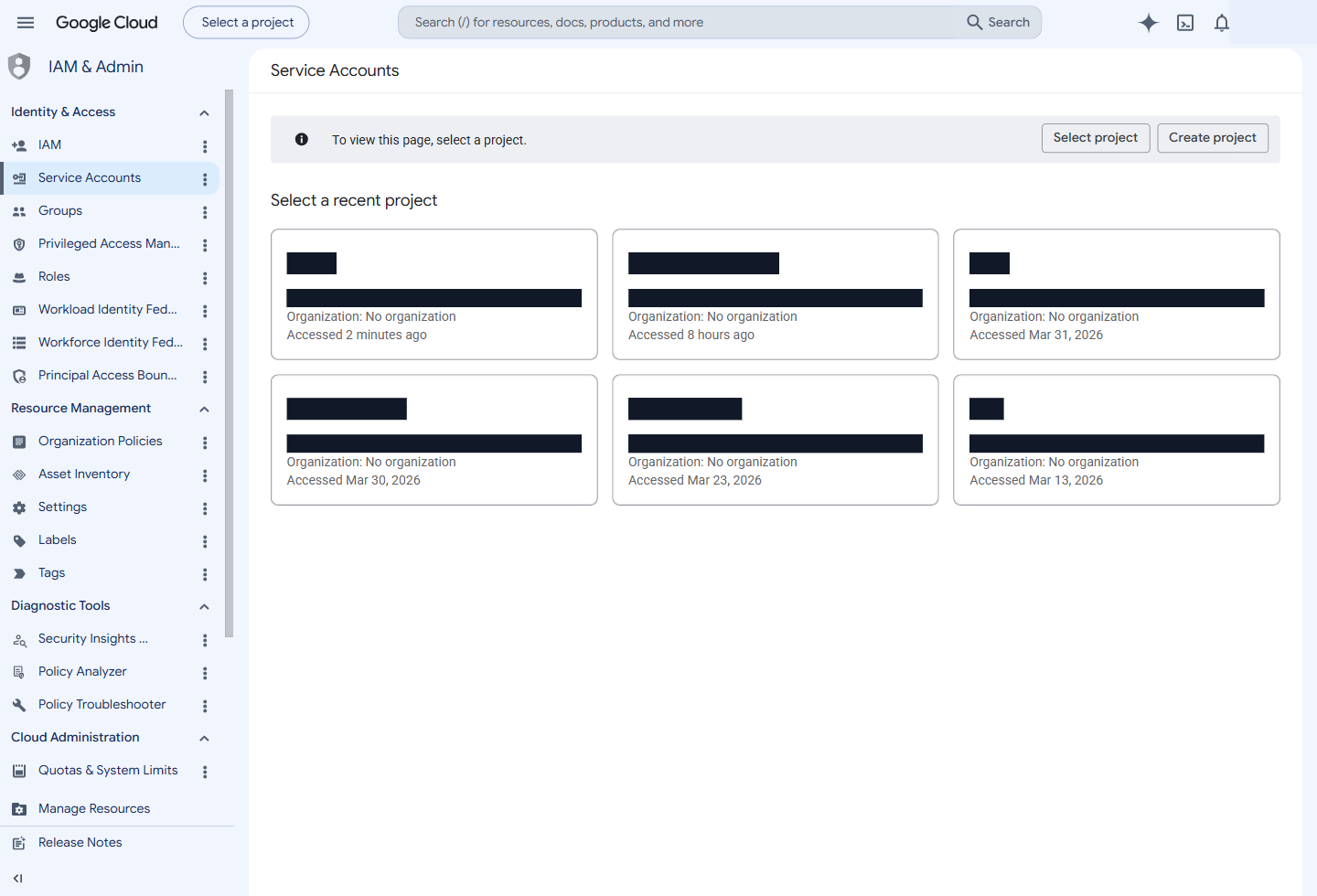Image resolution: width=1317 pixels, height=896 pixels.
Task: Click the search magnifier Search button
Action: point(999,22)
